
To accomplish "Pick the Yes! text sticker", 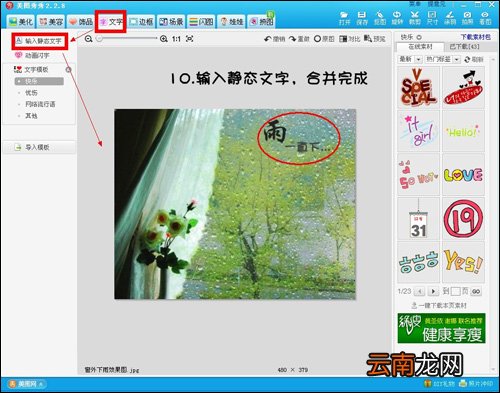I will click(x=463, y=262).
